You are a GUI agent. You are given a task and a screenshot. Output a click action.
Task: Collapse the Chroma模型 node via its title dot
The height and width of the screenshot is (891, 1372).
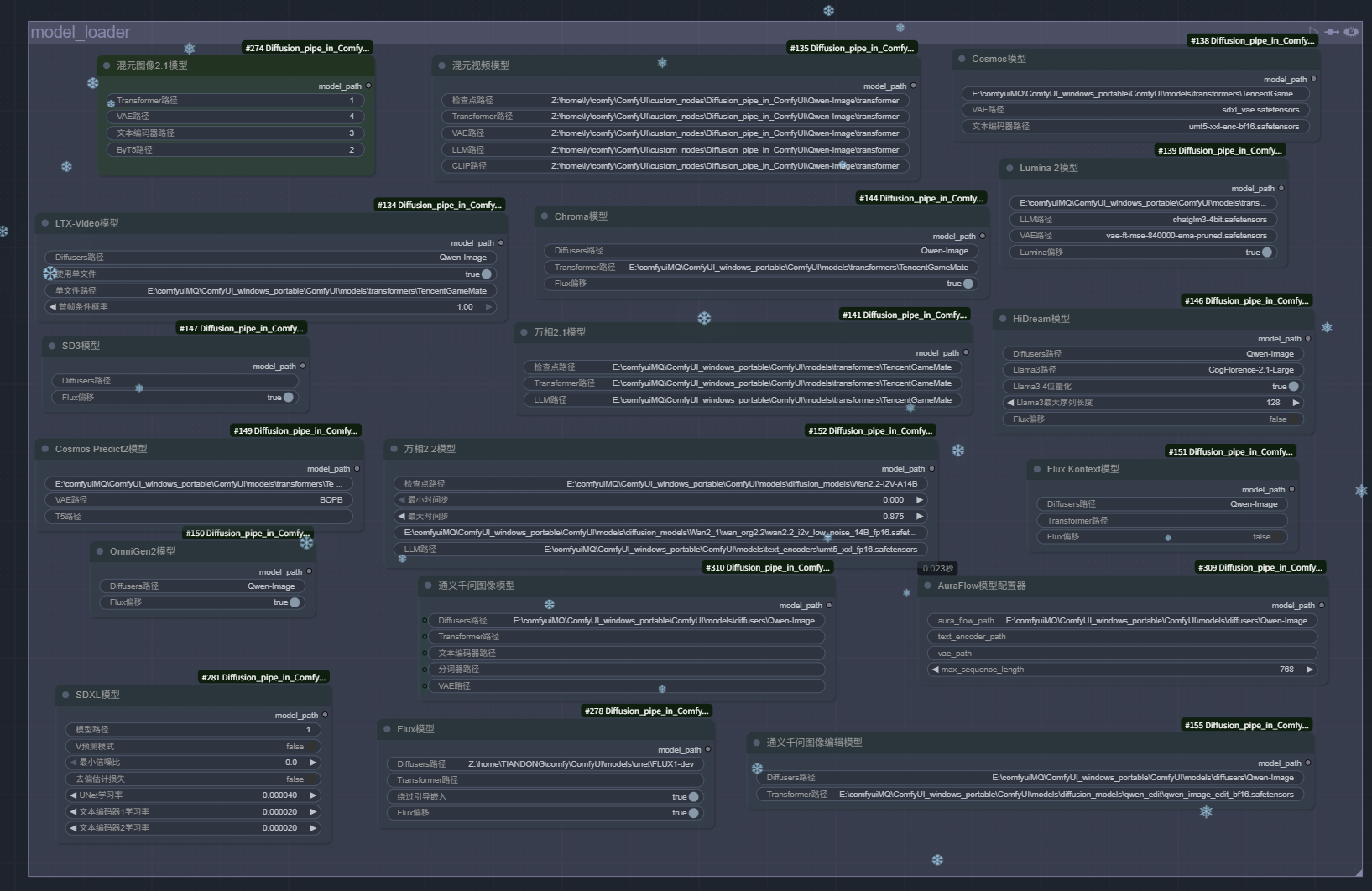pos(545,216)
